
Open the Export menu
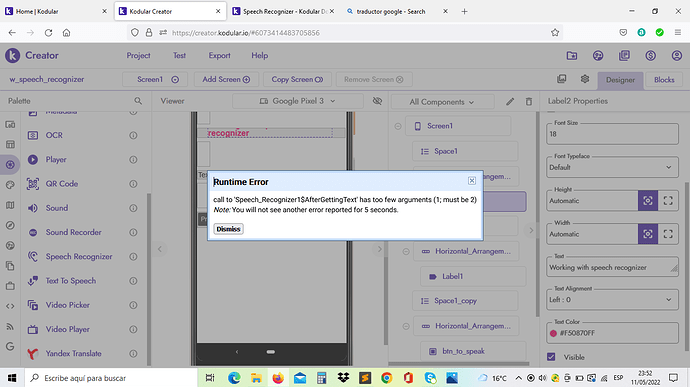(219, 55)
